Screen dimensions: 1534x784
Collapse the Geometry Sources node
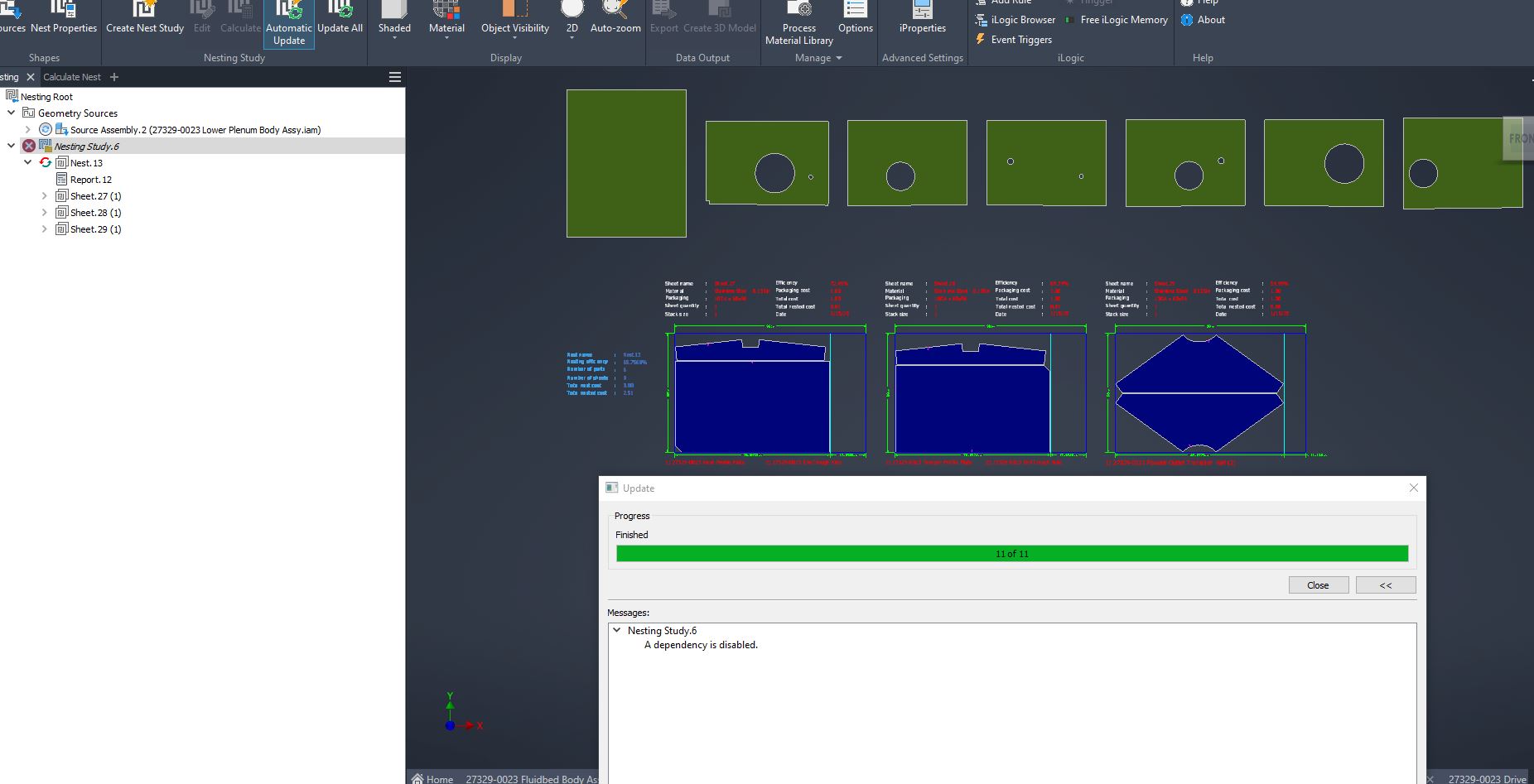(x=12, y=113)
